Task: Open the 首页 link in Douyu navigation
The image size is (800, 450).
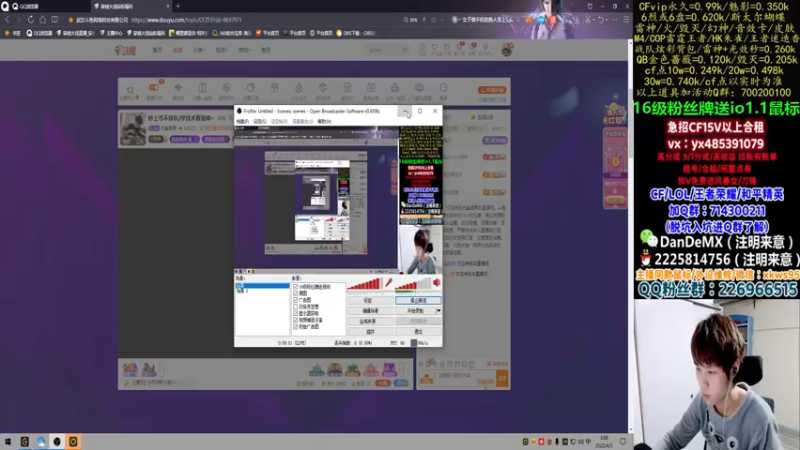Action: pos(158,50)
